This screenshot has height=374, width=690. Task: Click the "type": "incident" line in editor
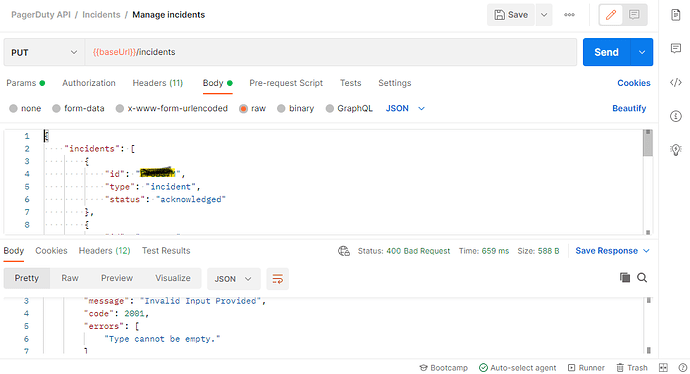pos(152,187)
